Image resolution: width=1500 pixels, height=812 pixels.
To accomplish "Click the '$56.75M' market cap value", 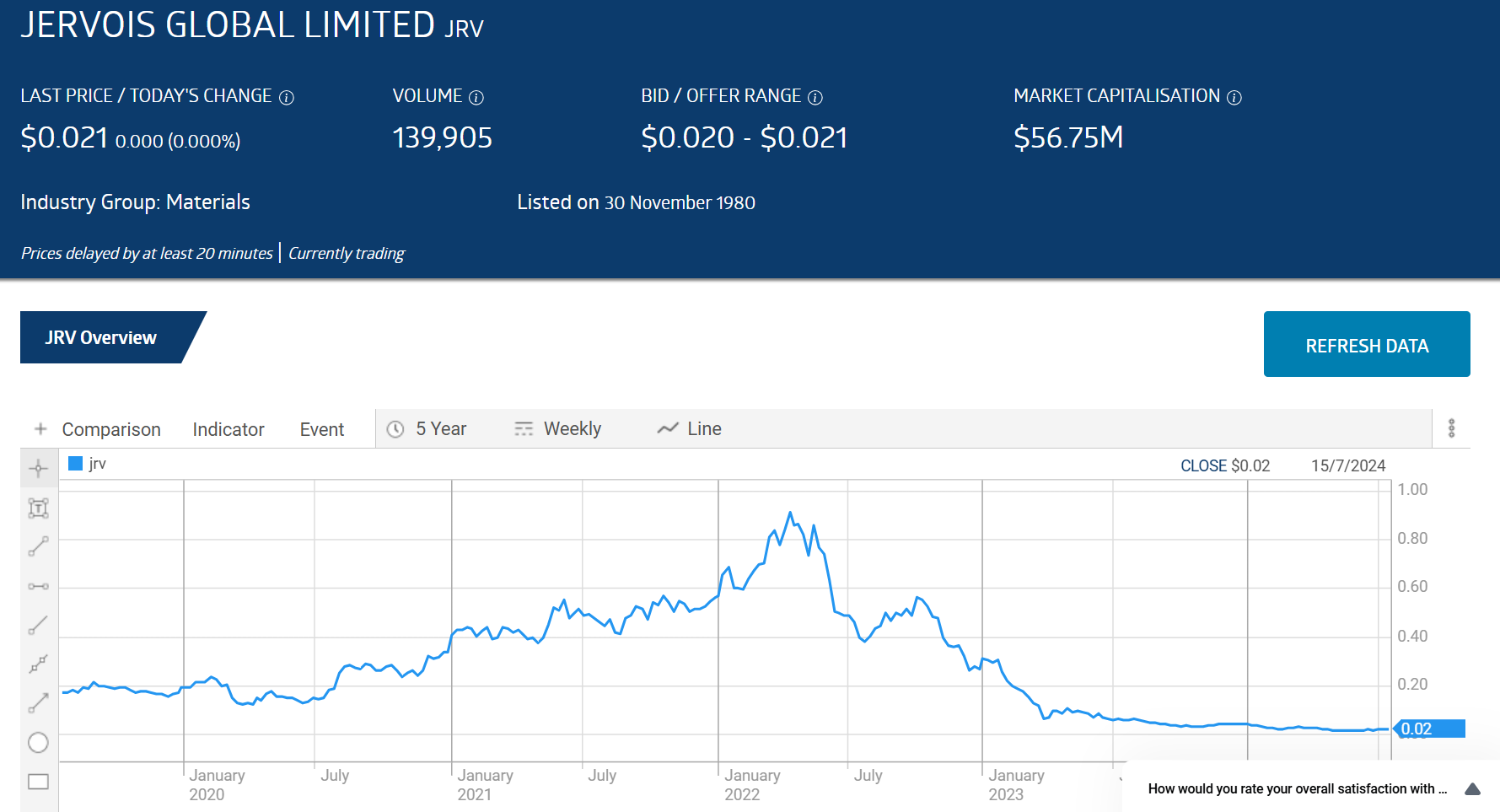I will (x=1068, y=137).
